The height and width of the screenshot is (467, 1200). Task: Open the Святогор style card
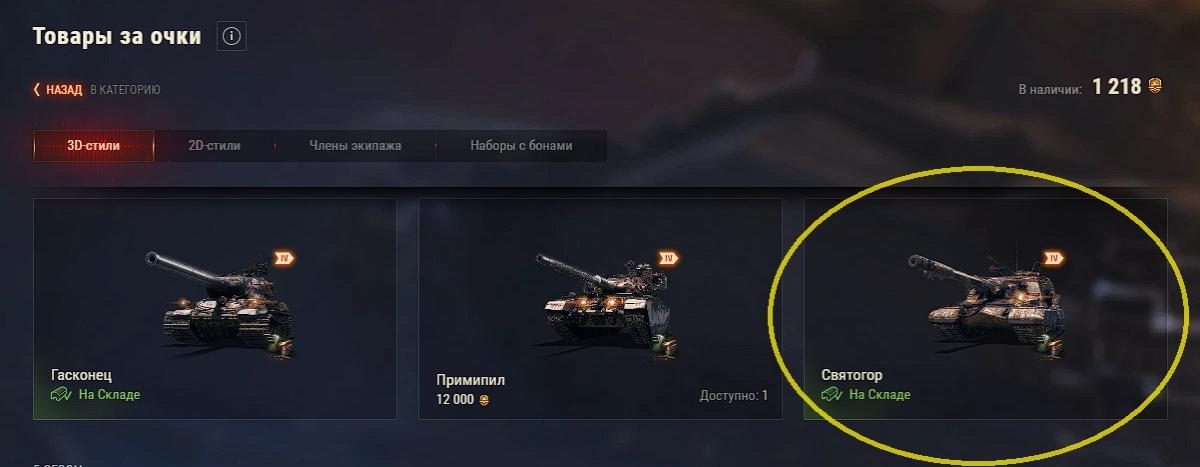pyautogui.click(x=985, y=309)
